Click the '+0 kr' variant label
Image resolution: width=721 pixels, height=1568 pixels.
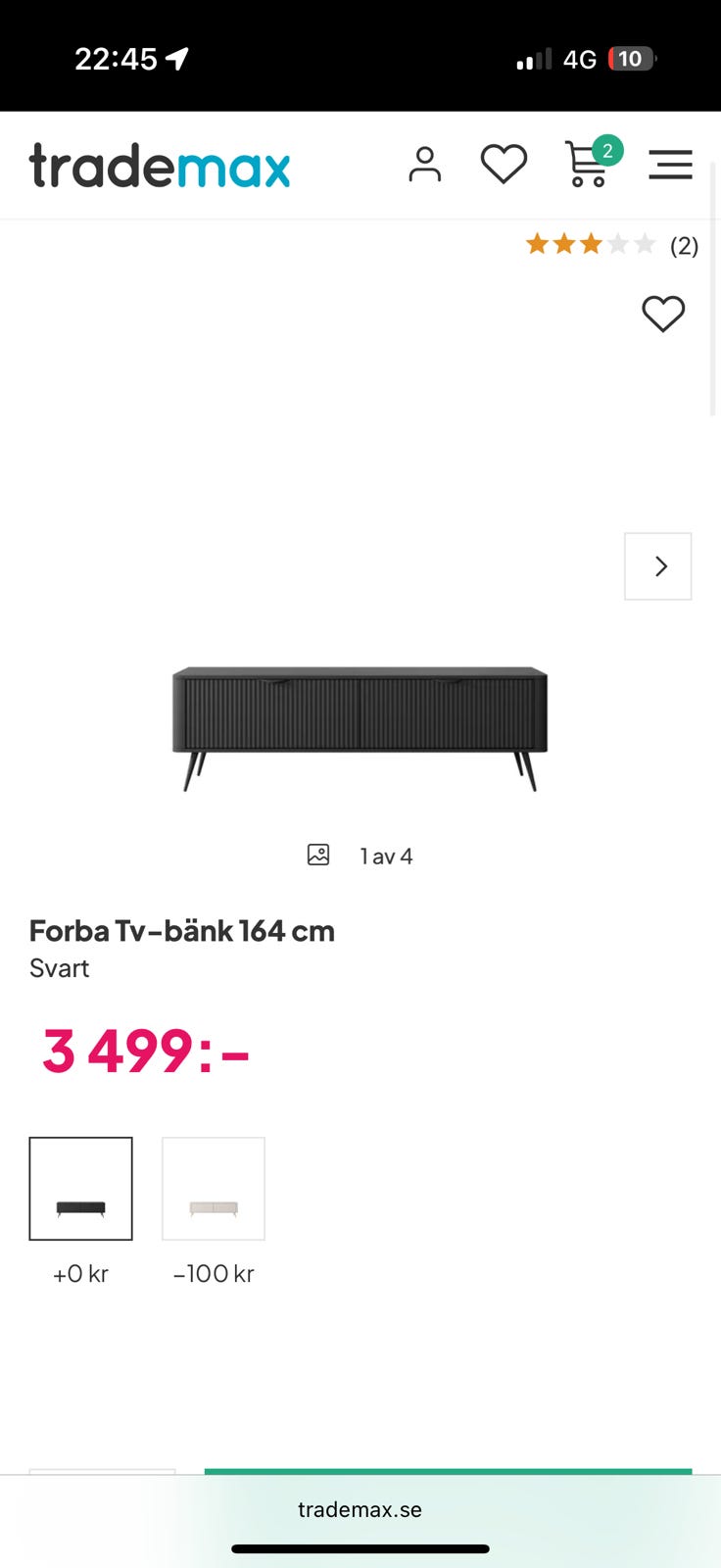click(81, 1274)
